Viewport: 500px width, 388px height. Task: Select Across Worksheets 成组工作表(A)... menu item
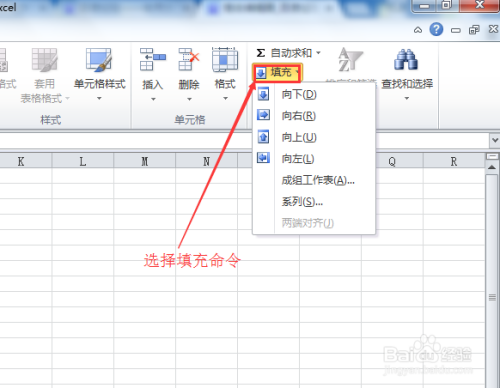[314, 180]
